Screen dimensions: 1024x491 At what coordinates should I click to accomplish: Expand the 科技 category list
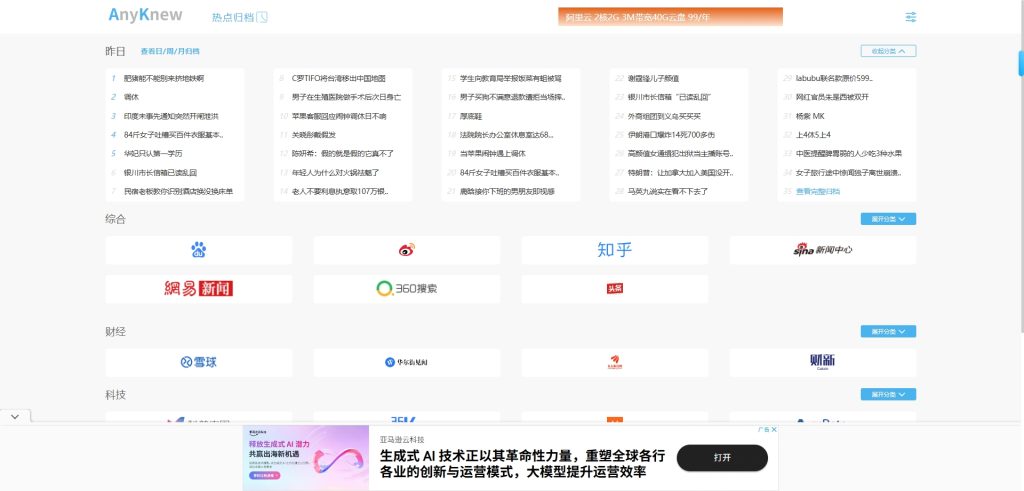tap(888, 395)
